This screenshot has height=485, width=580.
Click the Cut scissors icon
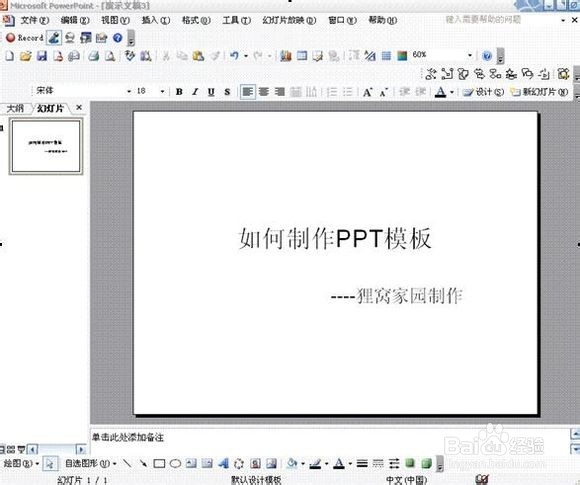(x=166, y=56)
